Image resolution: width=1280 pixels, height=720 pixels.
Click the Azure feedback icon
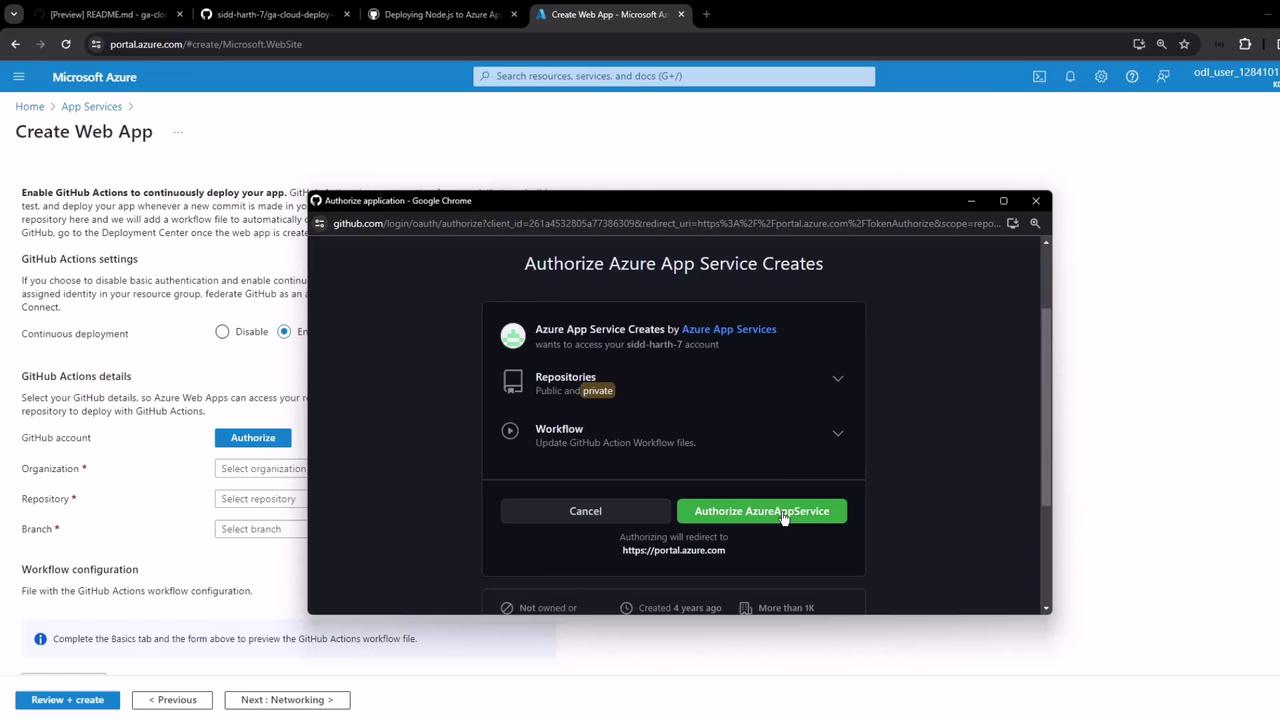(1163, 77)
